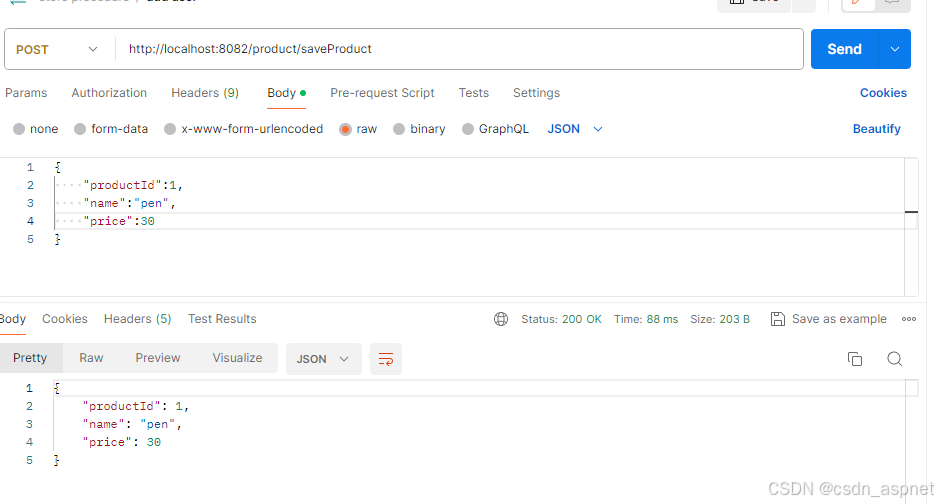Switch to Headers (9) request tab
938x504 pixels.
click(x=205, y=93)
